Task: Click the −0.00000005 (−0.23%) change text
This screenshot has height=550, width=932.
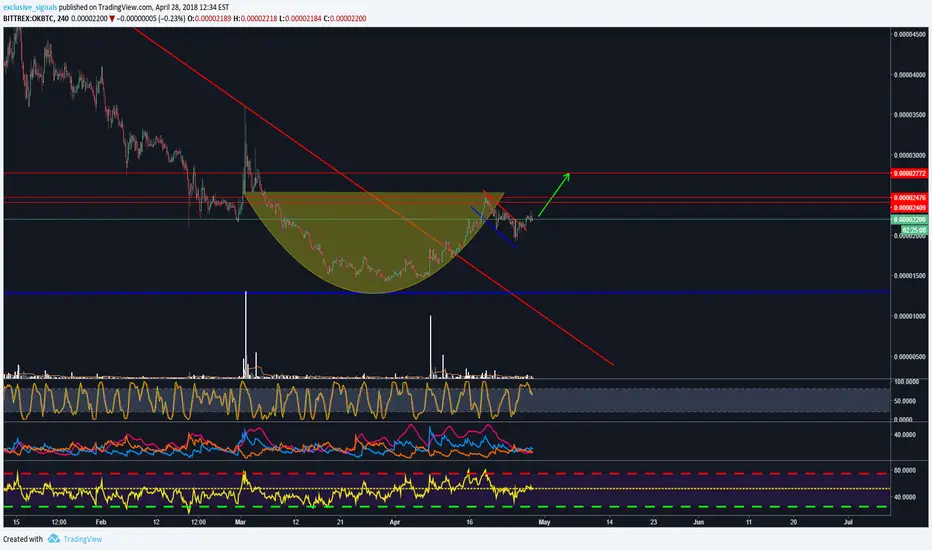Action: coord(151,18)
